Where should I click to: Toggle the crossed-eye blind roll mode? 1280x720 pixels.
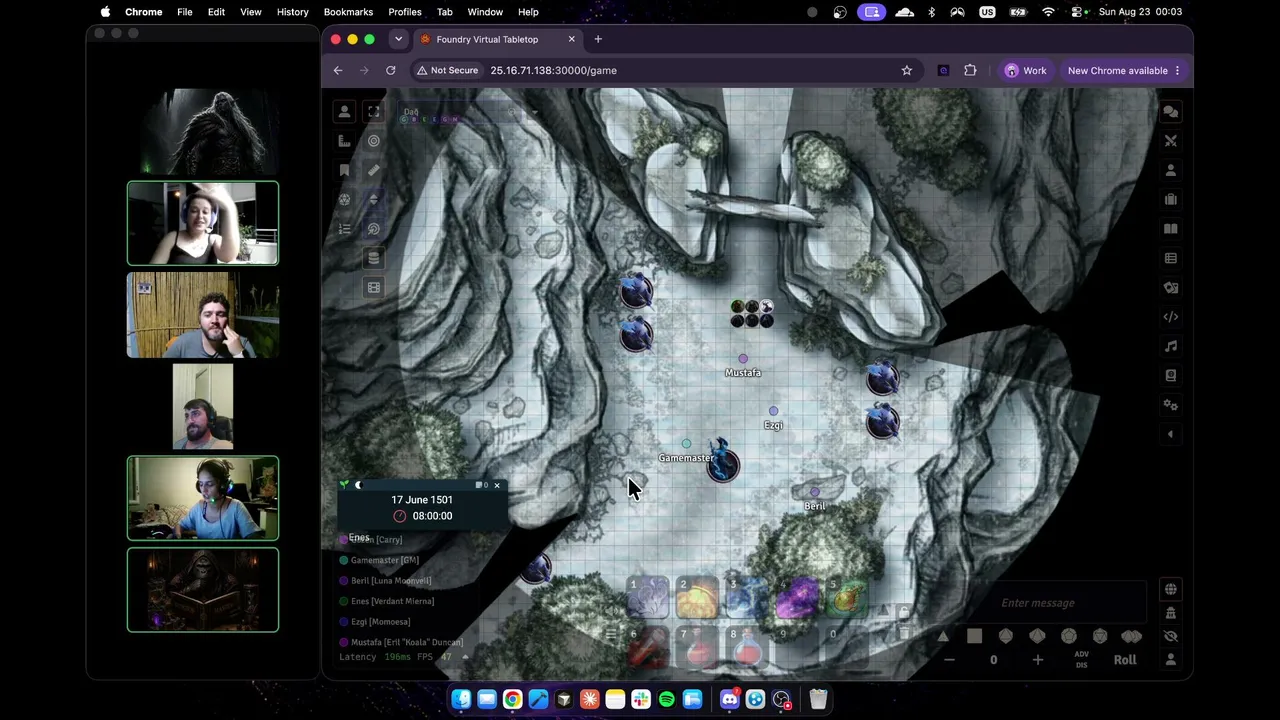point(1171,637)
